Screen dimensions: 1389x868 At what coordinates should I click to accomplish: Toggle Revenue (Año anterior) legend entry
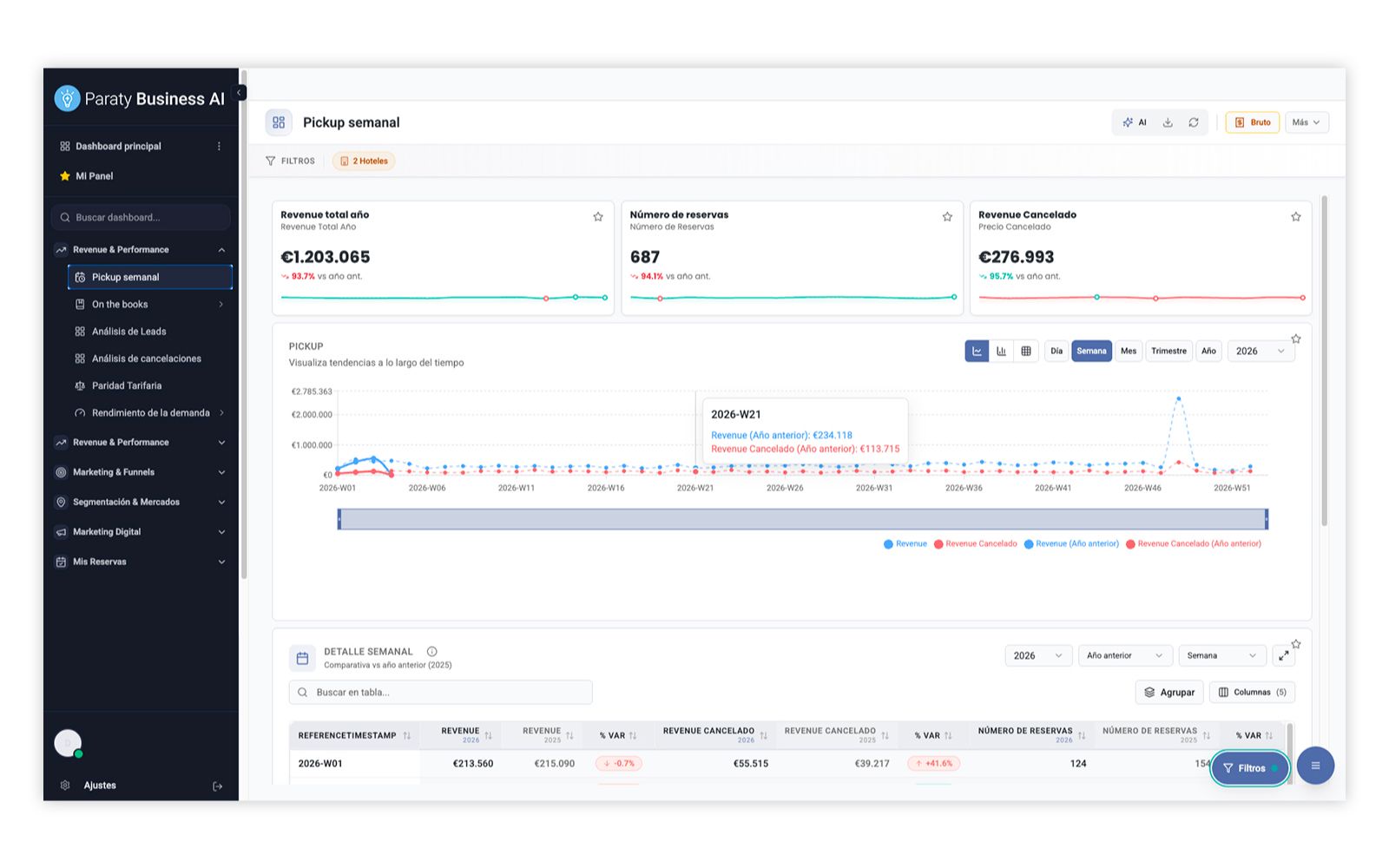coord(1071,544)
